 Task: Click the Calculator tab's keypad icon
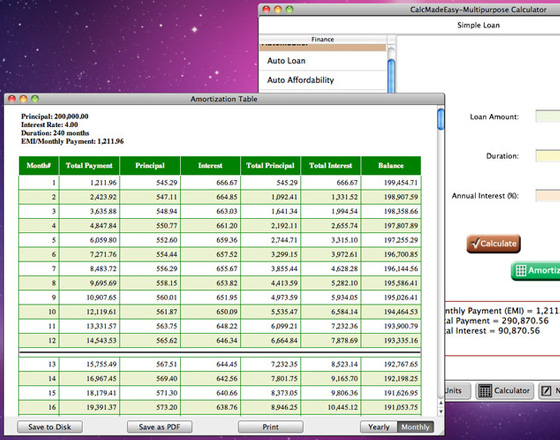click(485, 391)
